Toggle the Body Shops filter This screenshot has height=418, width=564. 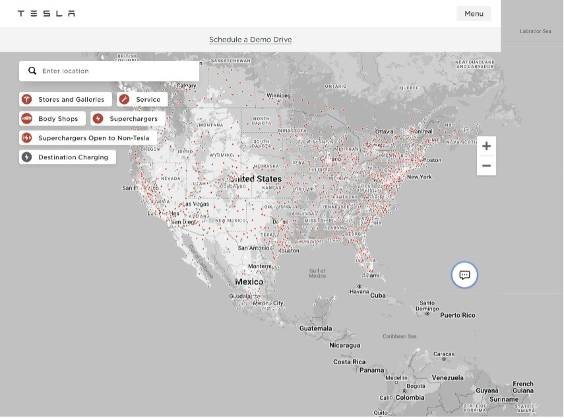click(x=52, y=118)
